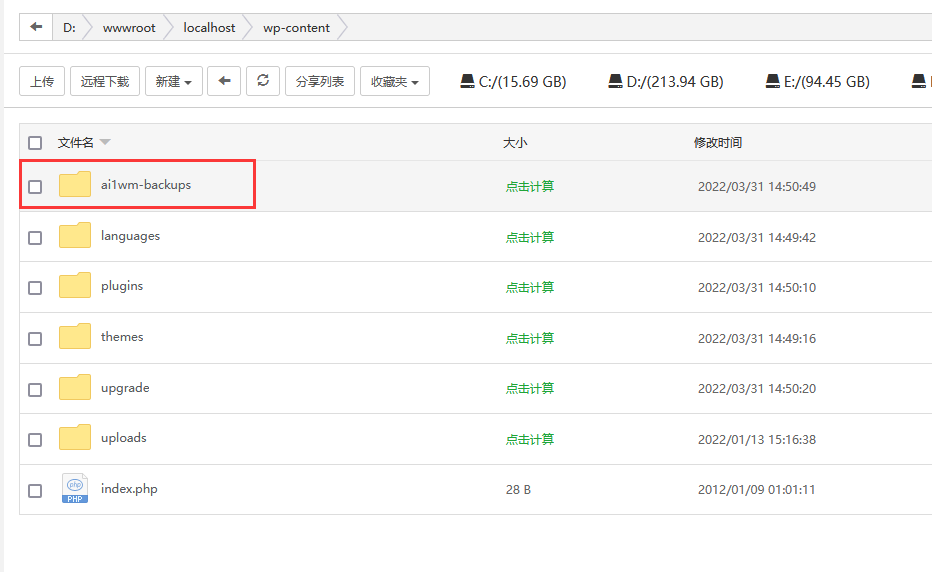Click the upgrade folder name
932x572 pixels.
(x=125, y=388)
